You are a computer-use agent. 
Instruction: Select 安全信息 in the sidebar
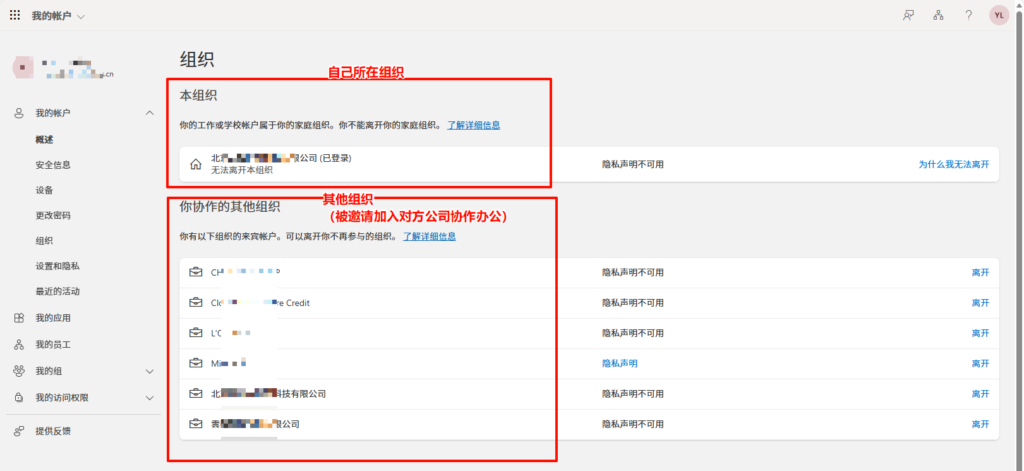tap(52, 164)
